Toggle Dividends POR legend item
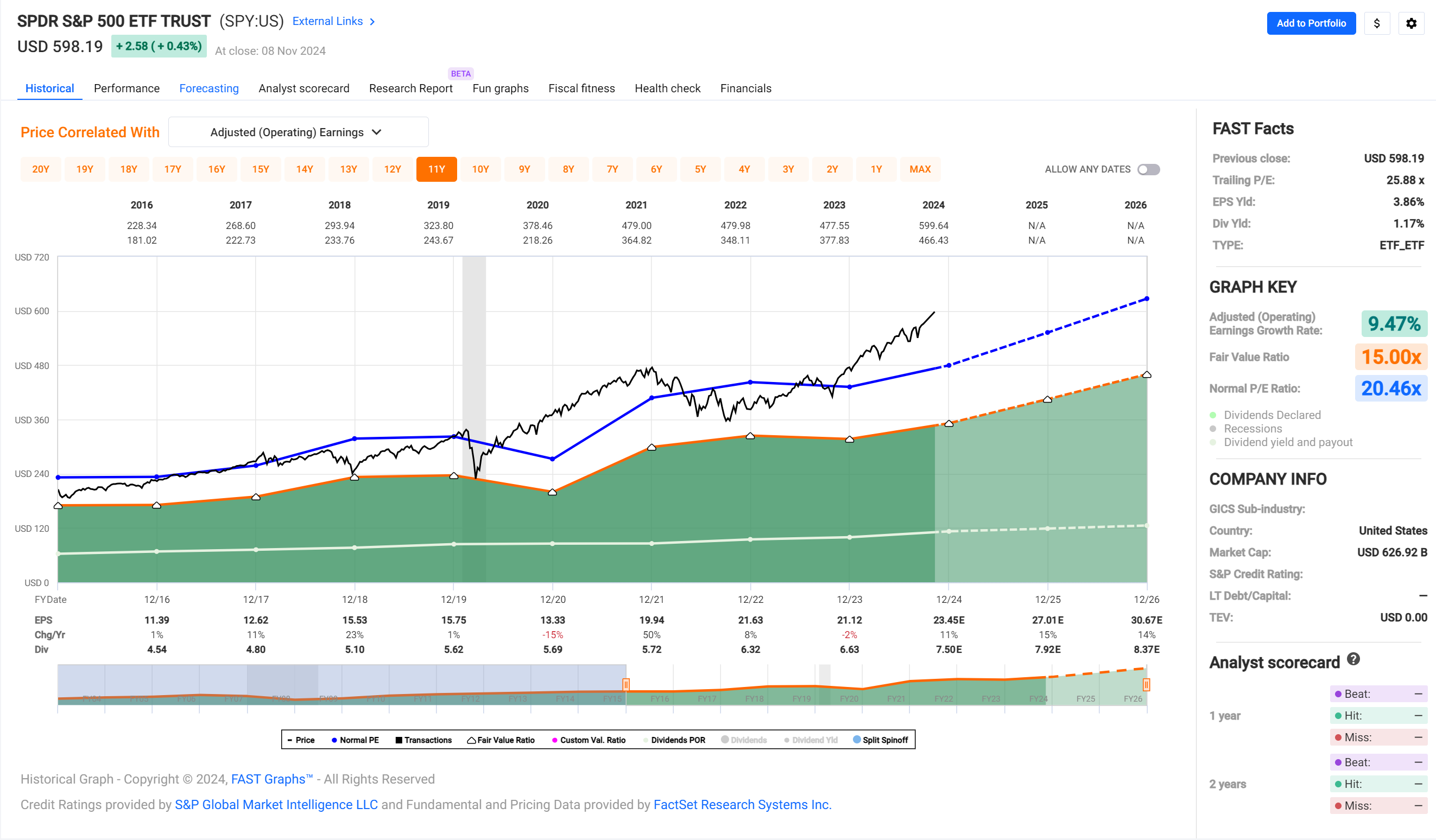The width and height of the screenshot is (1436, 840). (x=674, y=740)
